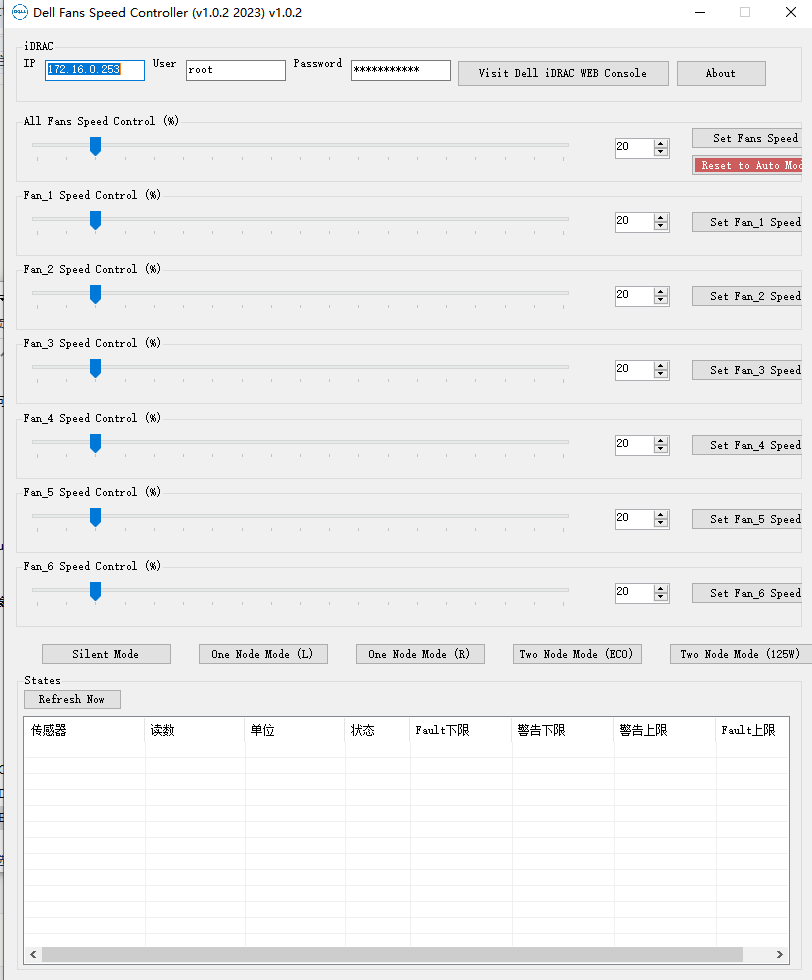Click the Refresh Now button
The height and width of the screenshot is (980, 812).
(x=72, y=699)
